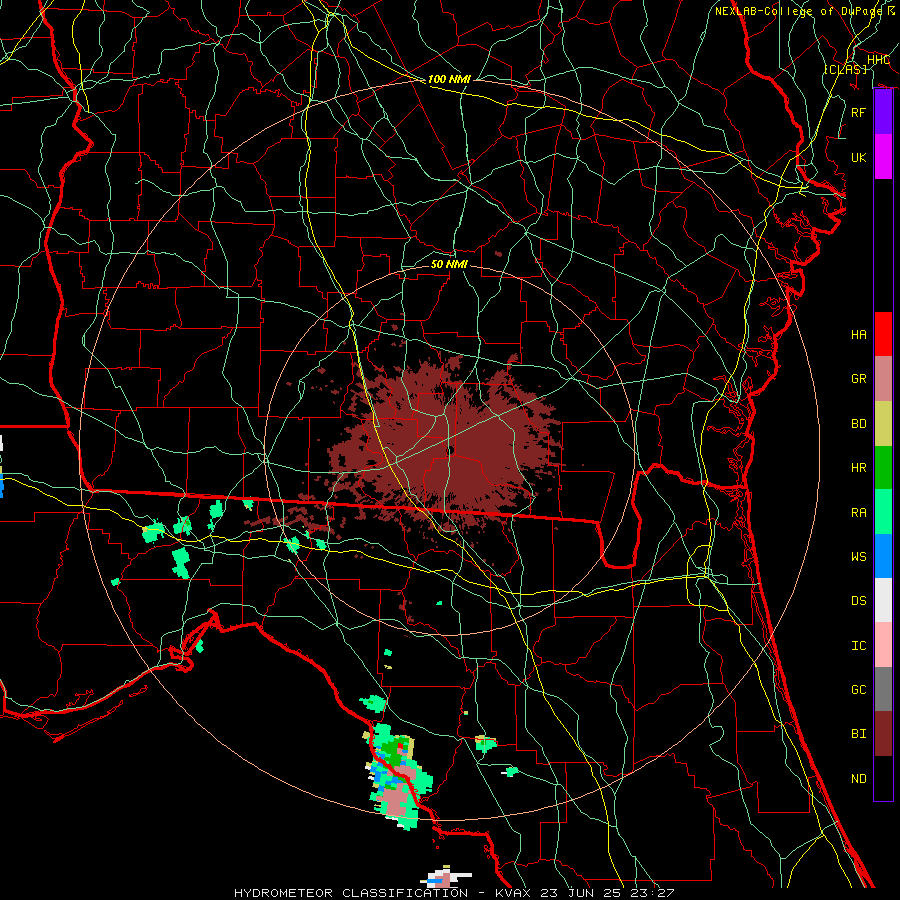Viewport: 900px width, 900px height.
Task: Click the UK legend label
Action: click(x=858, y=157)
